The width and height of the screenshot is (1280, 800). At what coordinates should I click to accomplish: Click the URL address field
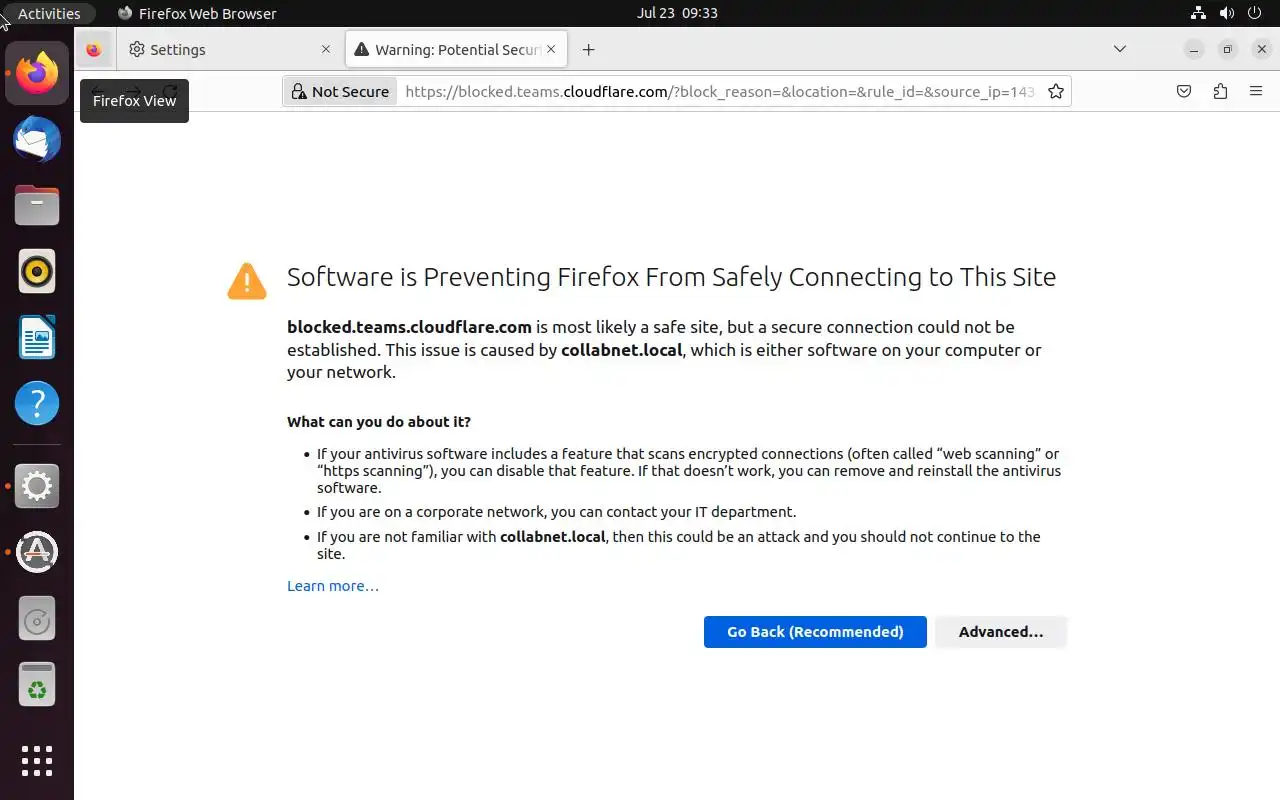[720, 91]
